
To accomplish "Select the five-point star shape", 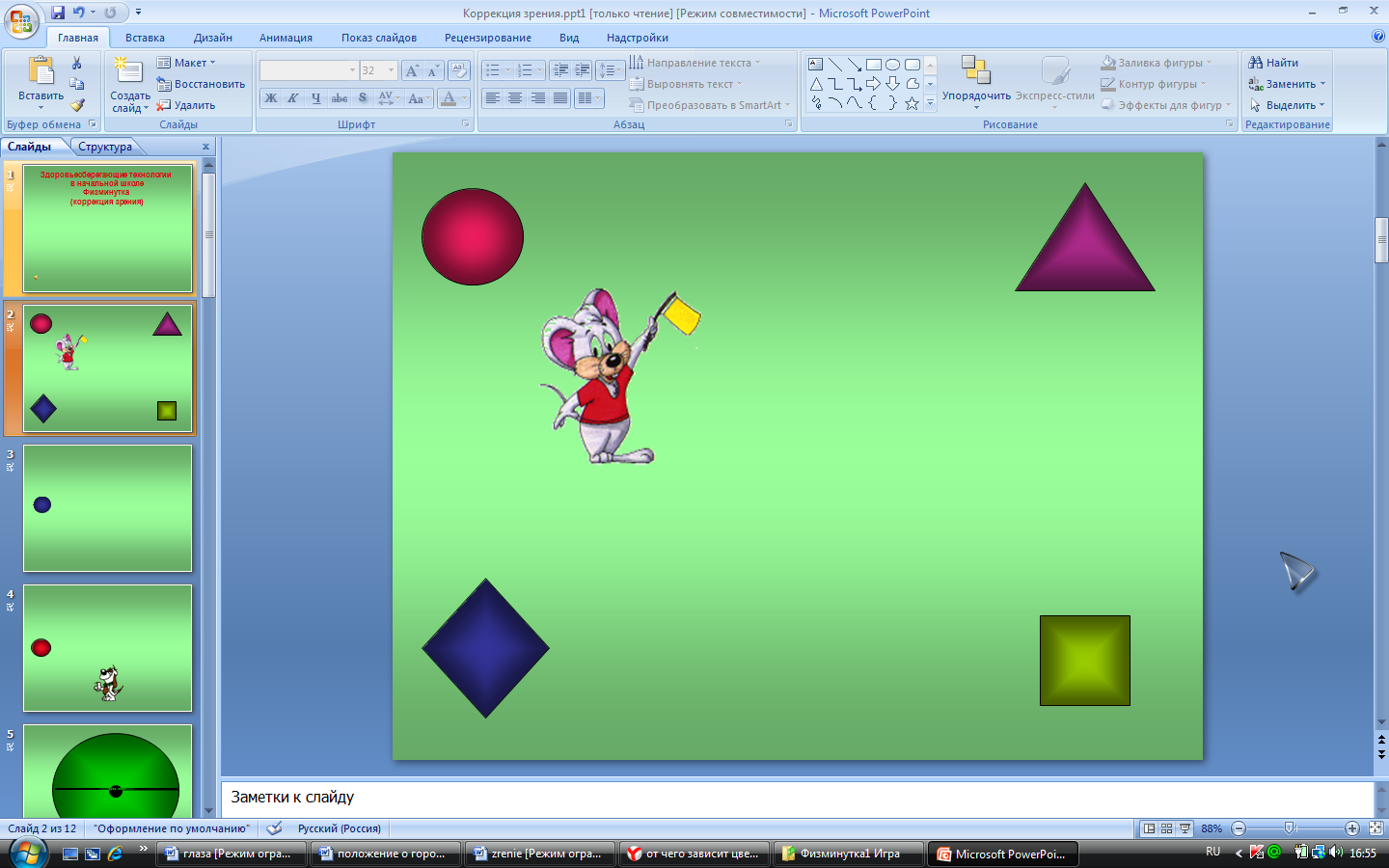I will pyautogui.click(x=912, y=103).
